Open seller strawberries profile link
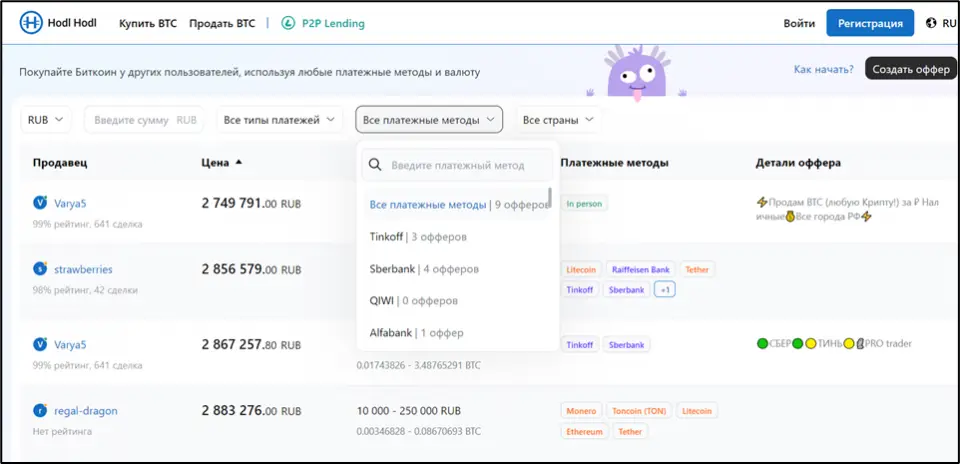 coord(83,269)
